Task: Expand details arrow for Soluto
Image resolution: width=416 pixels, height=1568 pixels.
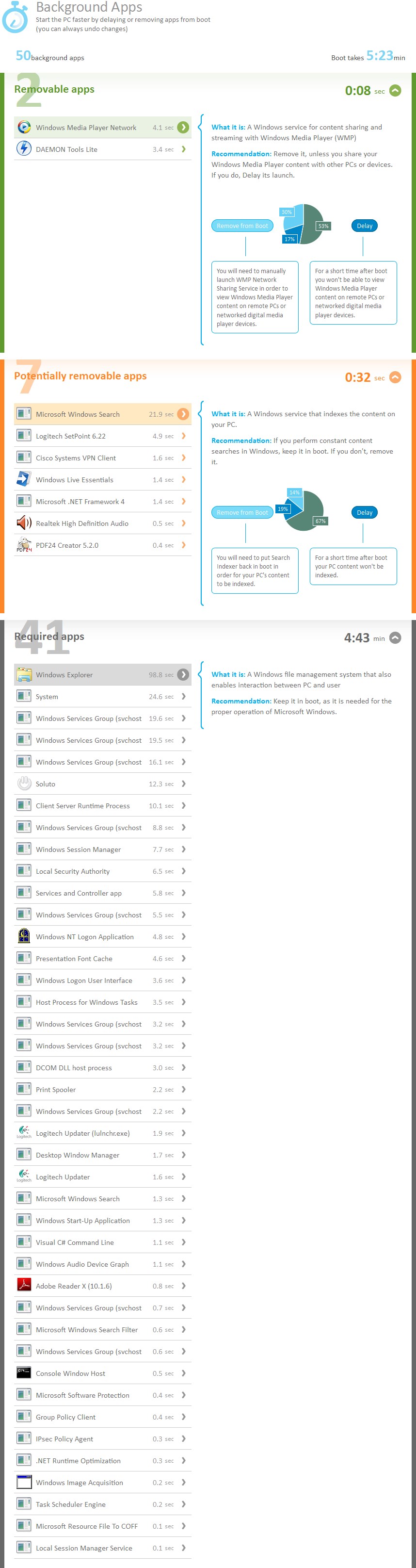Action: pyautogui.click(x=183, y=784)
